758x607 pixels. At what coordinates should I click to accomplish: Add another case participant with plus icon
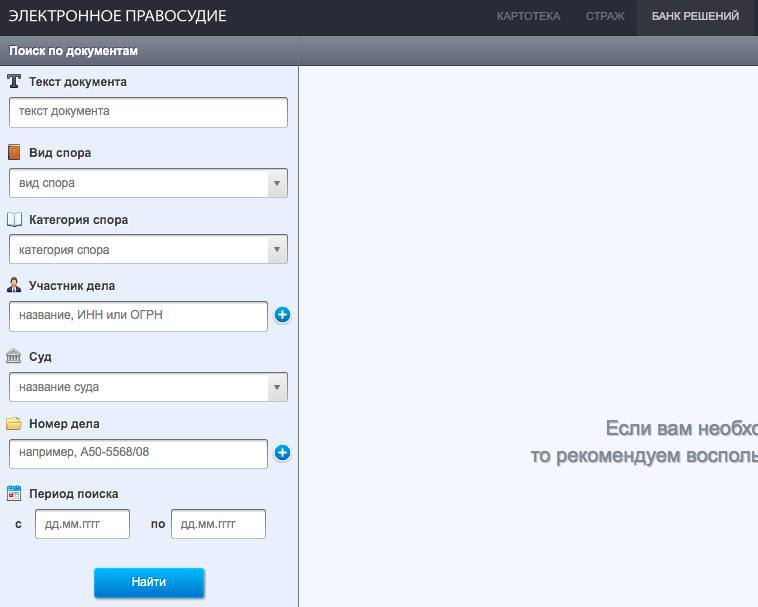[x=282, y=315]
